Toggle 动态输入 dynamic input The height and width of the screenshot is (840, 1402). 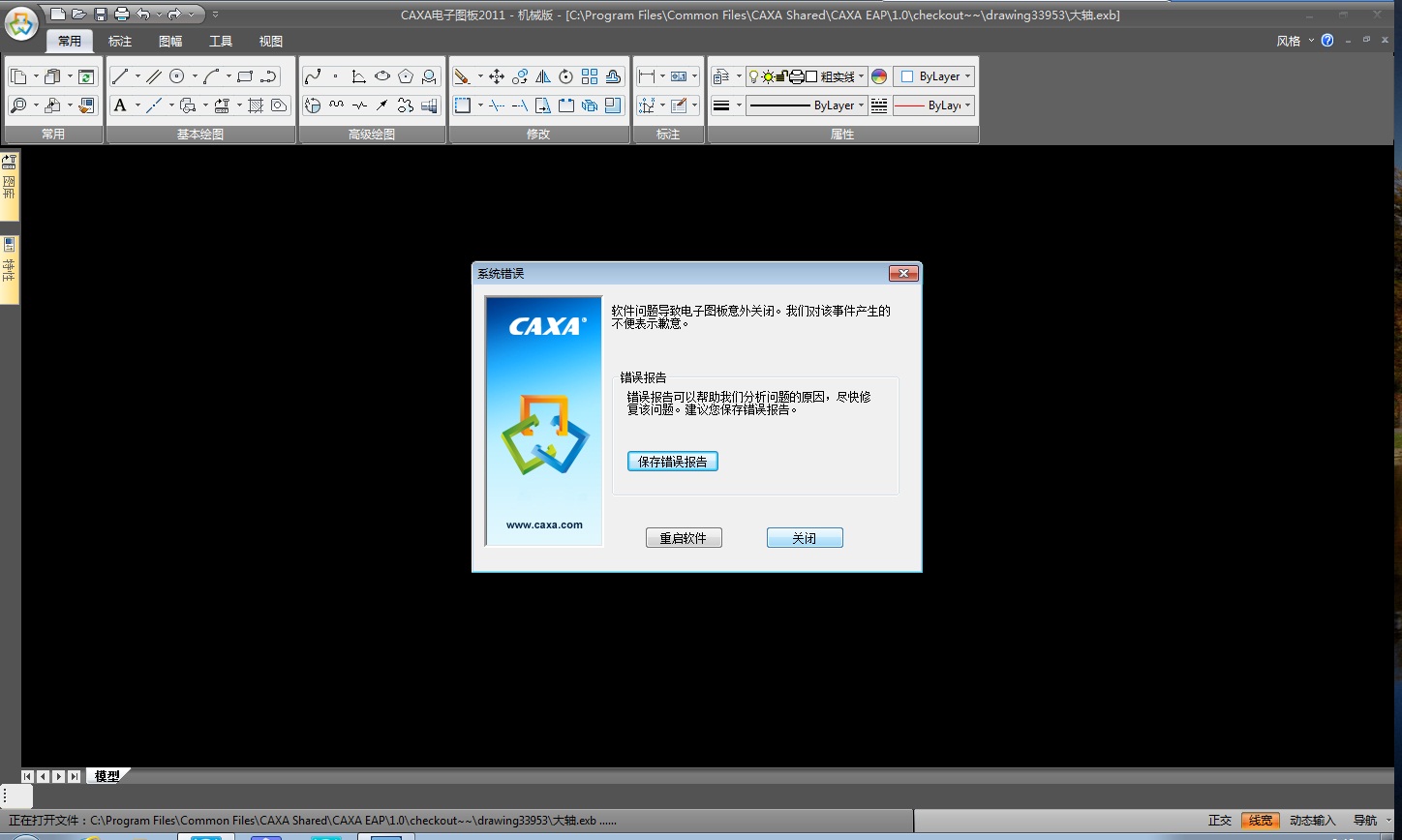1312,821
